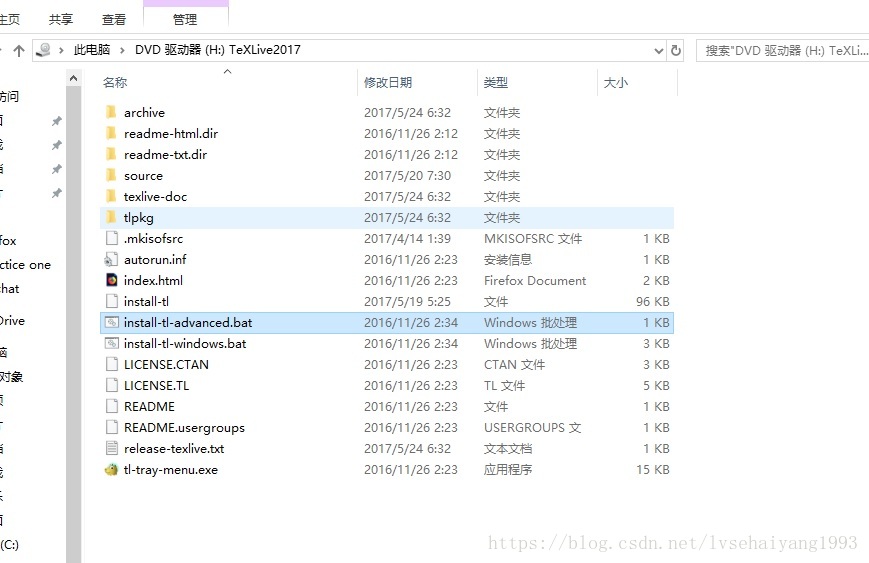Open the 管理 ribbon tab
This screenshot has width=869, height=563.
pos(185,19)
